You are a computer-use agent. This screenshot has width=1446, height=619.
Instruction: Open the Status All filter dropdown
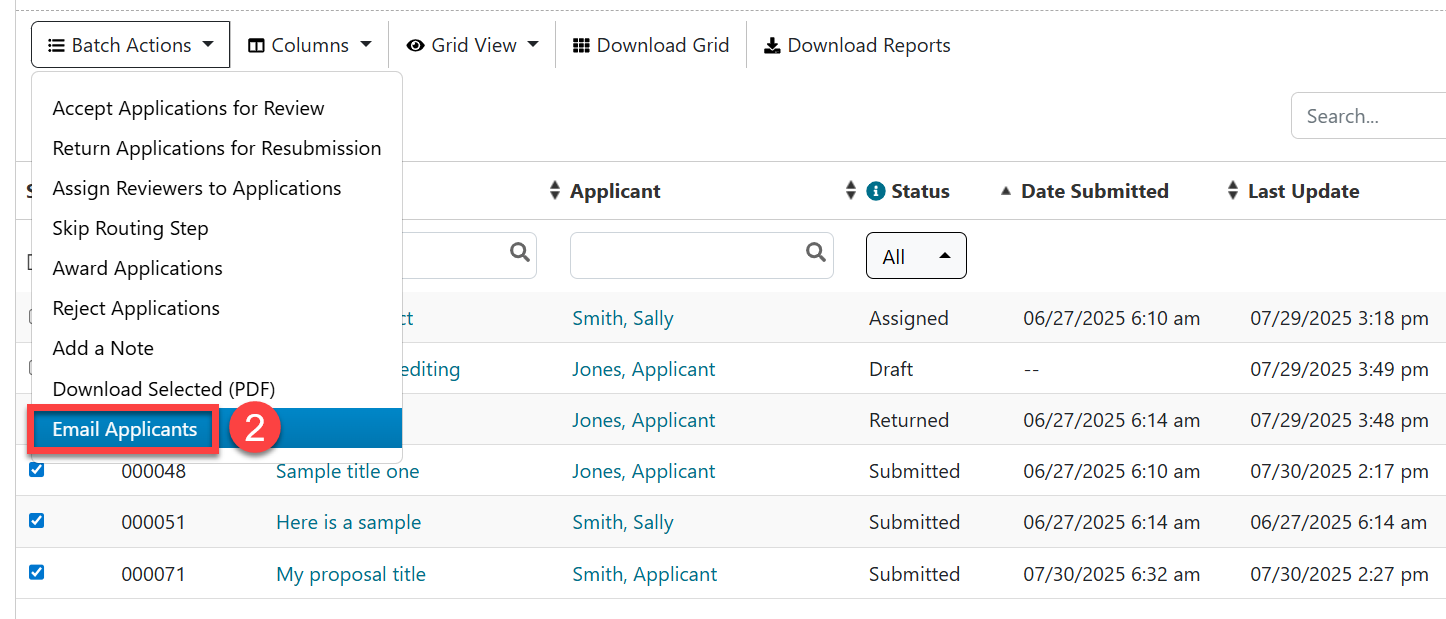(x=916, y=257)
